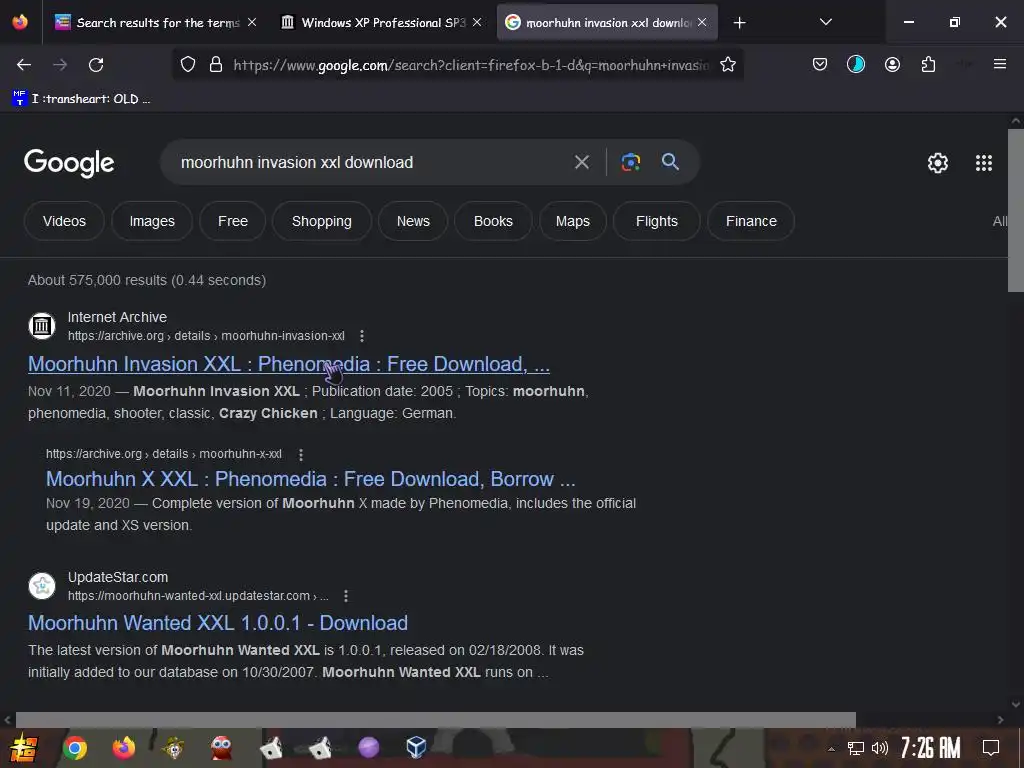Open more options for moorhuhn-x-xxl result
The height and width of the screenshot is (768, 1024).
[300, 454]
